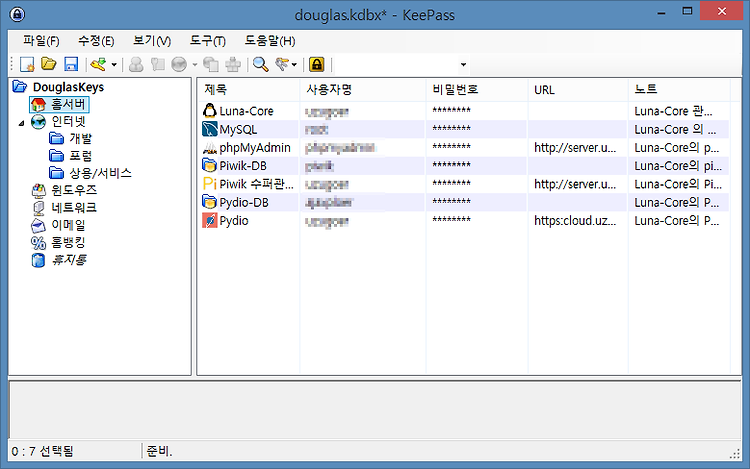This screenshot has height=469, width=750.
Task: Click the Luna-Core entry title
Action: tap(246, 111)
